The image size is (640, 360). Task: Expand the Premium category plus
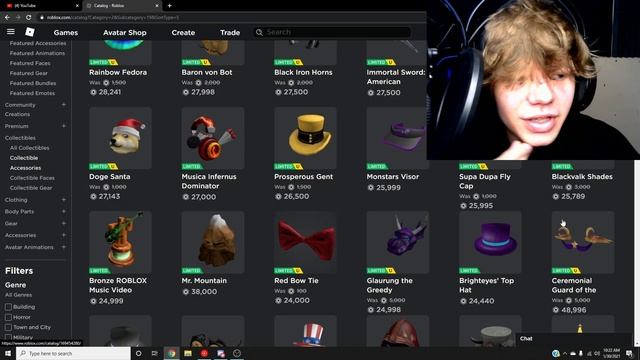click(64, 126)
